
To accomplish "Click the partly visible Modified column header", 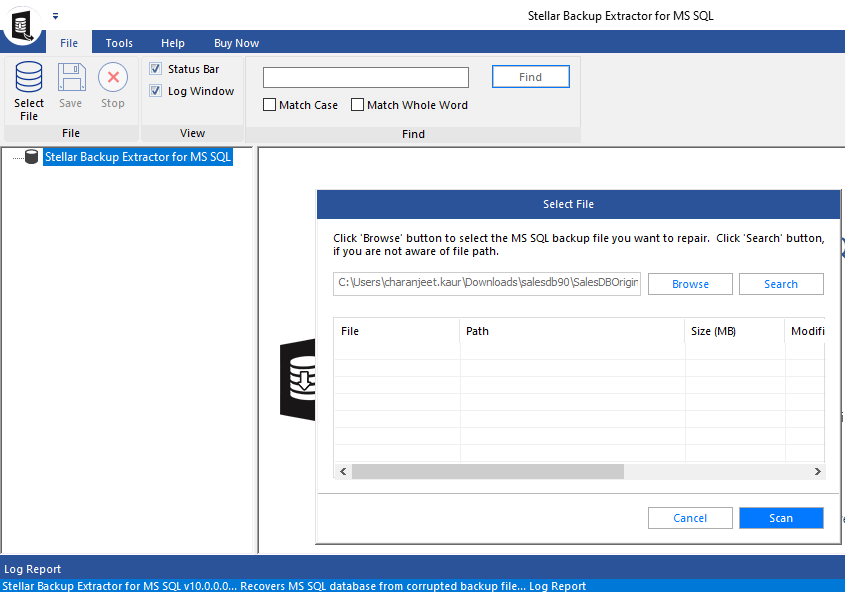I will click(x=805, y=331).
